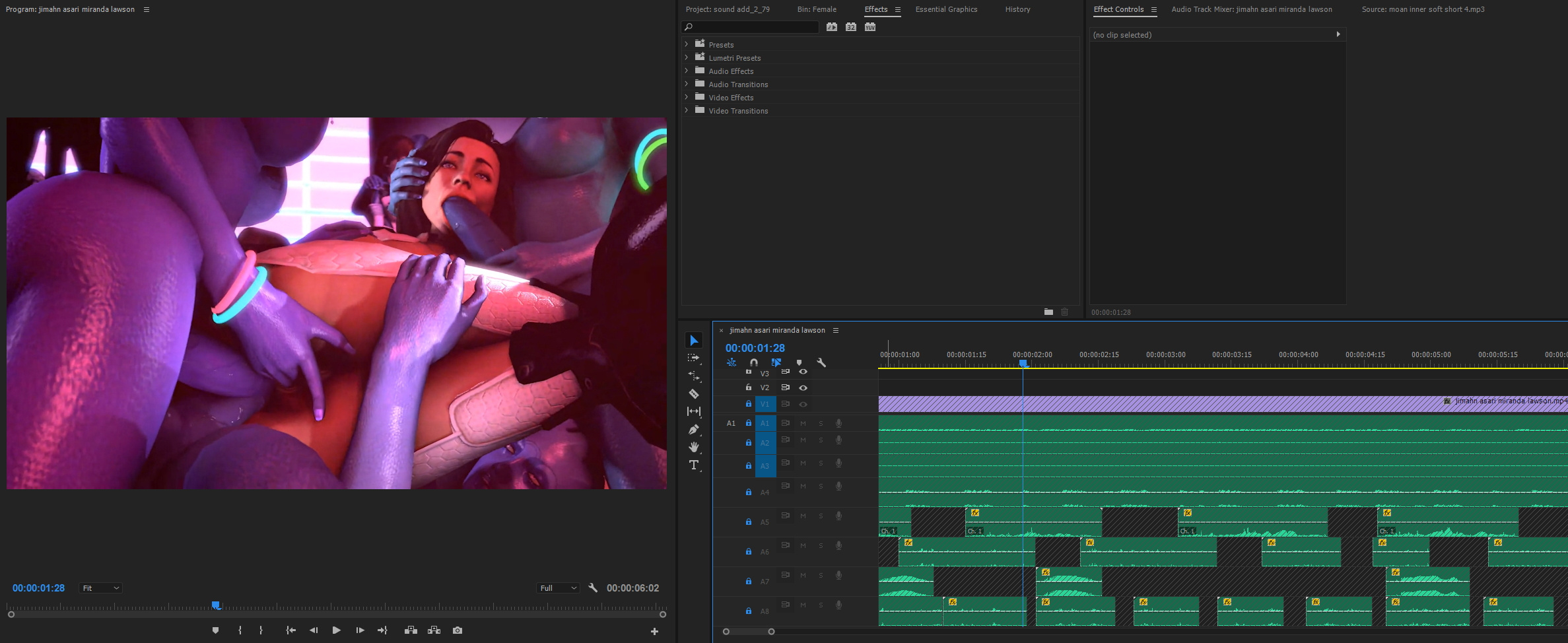Expand the Video Transitions folder
This screenshot has width=1568, height=643.
click(x=687, y=110)
